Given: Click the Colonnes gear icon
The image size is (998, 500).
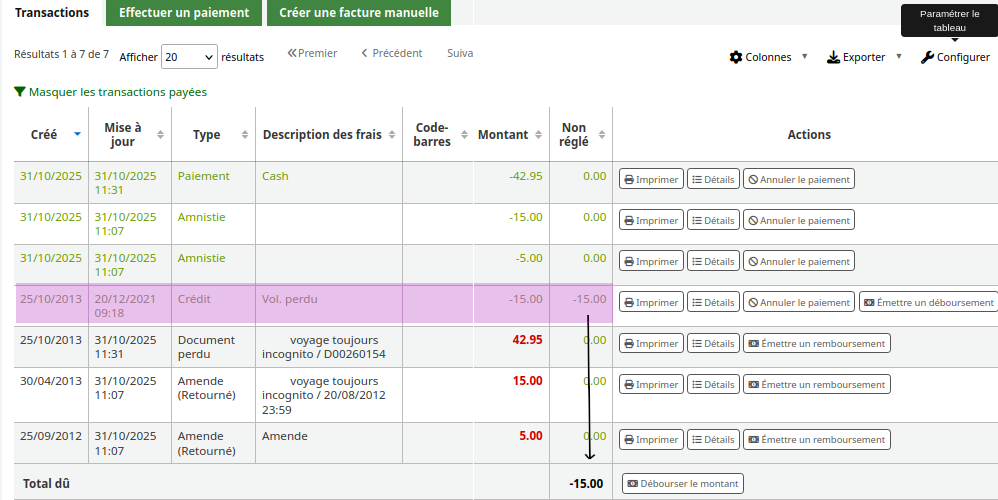Looking at the screenshot, I should click(736, 57).
